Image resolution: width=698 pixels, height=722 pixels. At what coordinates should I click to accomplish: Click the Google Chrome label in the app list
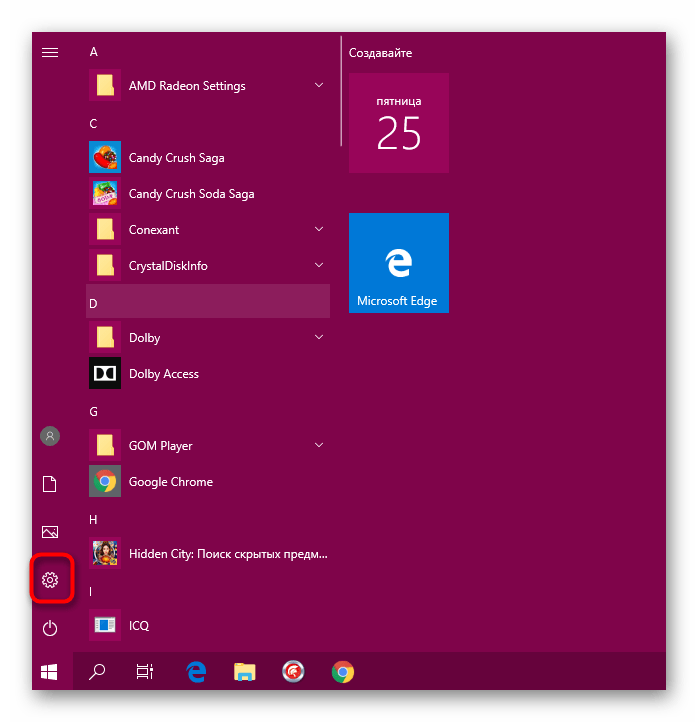171,482
